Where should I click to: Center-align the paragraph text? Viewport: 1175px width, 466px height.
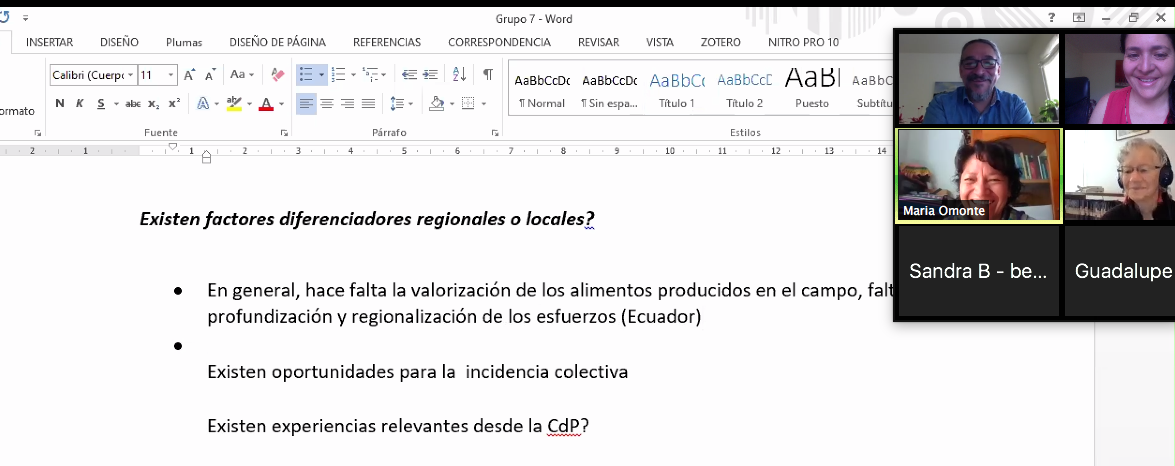point(327,103)
